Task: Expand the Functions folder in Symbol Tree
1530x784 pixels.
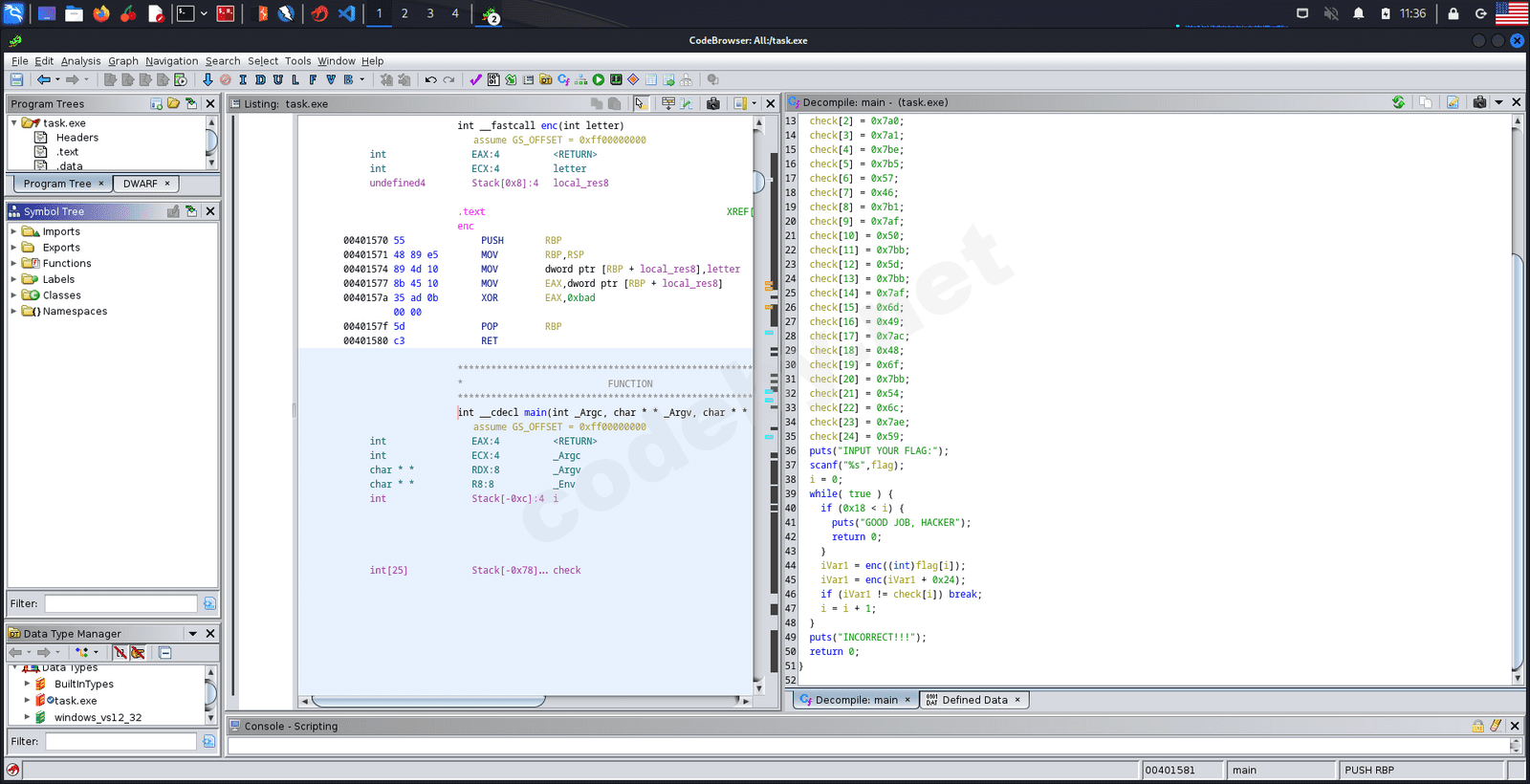Action: 13,264
